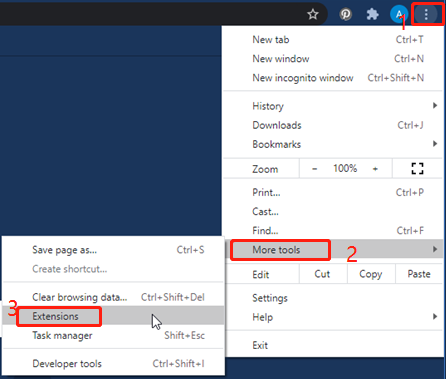
Task: Choose Cast... from the menu
Action: point(333,211)
